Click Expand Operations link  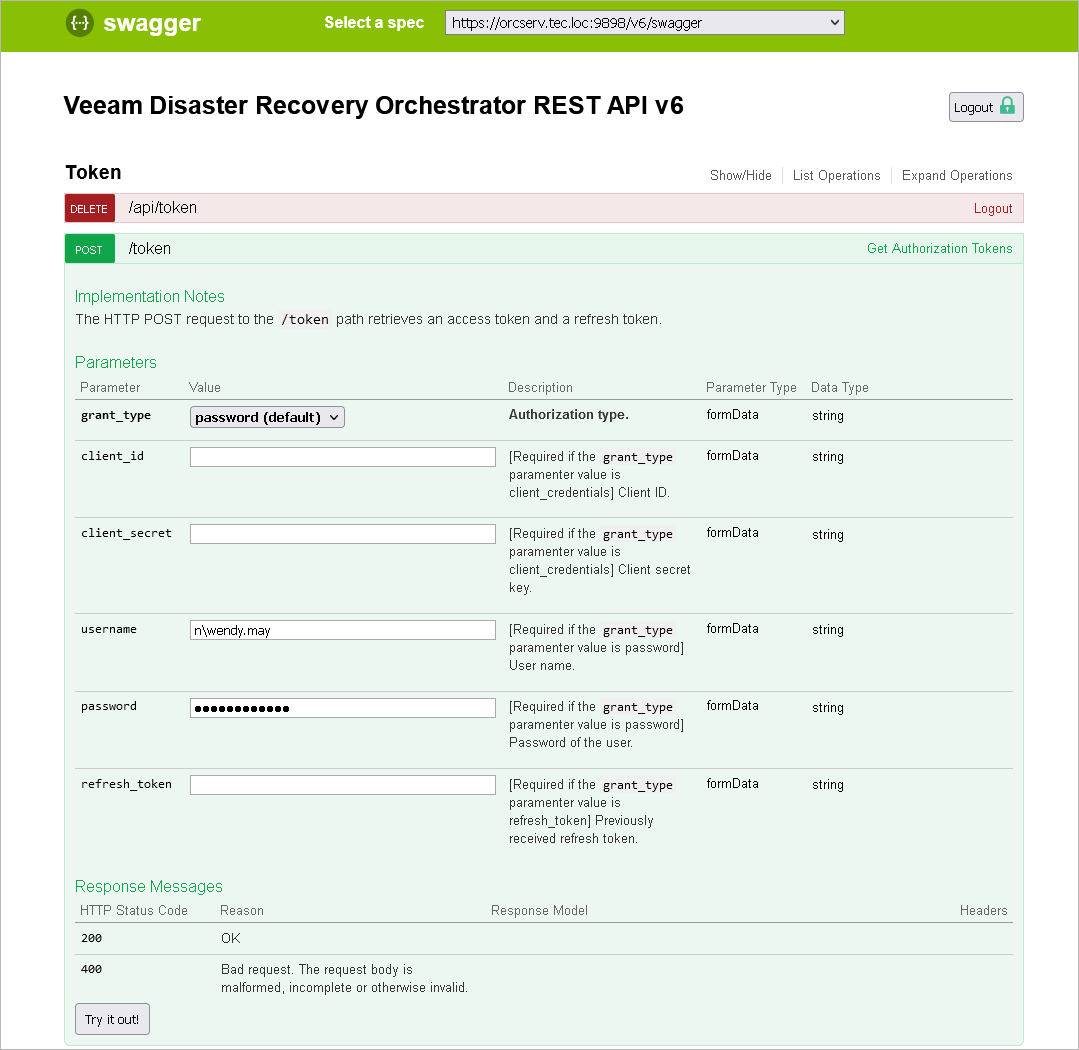coord(957,175)
